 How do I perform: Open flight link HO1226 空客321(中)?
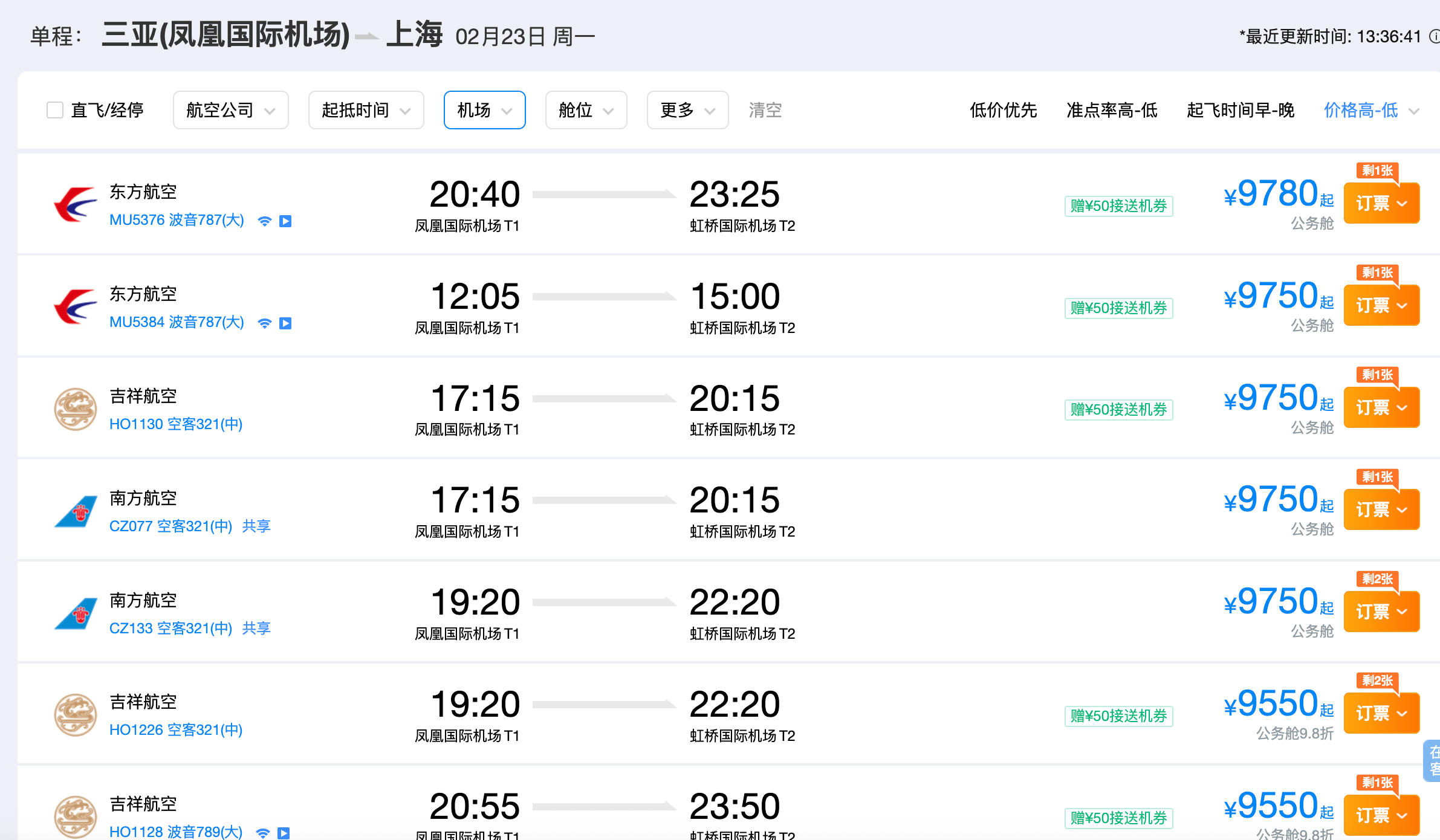pos(176,730)
